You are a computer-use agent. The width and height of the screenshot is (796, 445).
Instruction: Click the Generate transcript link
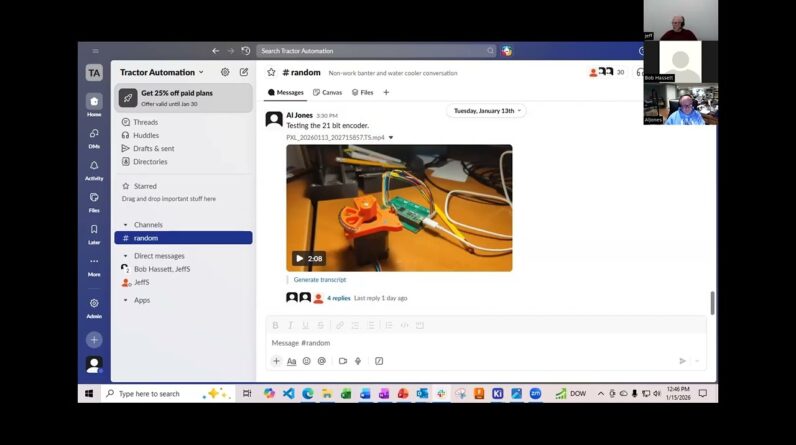pyautogui.click(x=320, y=280)
